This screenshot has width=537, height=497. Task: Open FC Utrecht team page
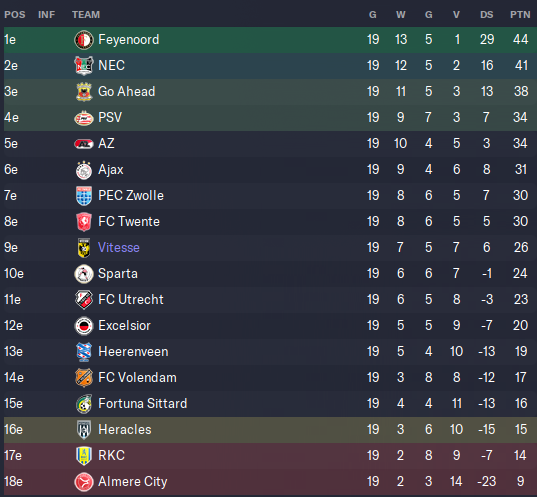130,300
